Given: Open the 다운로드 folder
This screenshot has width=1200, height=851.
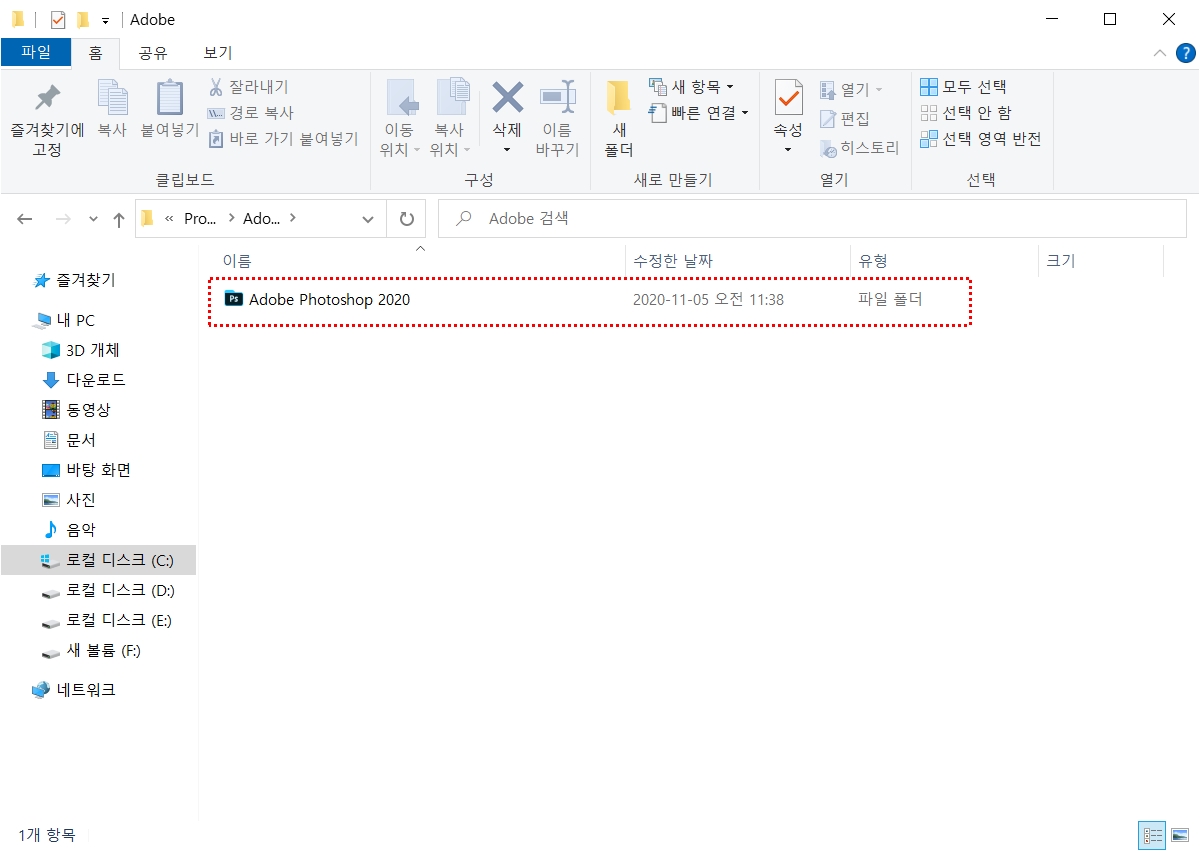Looking at the screenshot, I should pyautogui.click(x=83, y=380).
